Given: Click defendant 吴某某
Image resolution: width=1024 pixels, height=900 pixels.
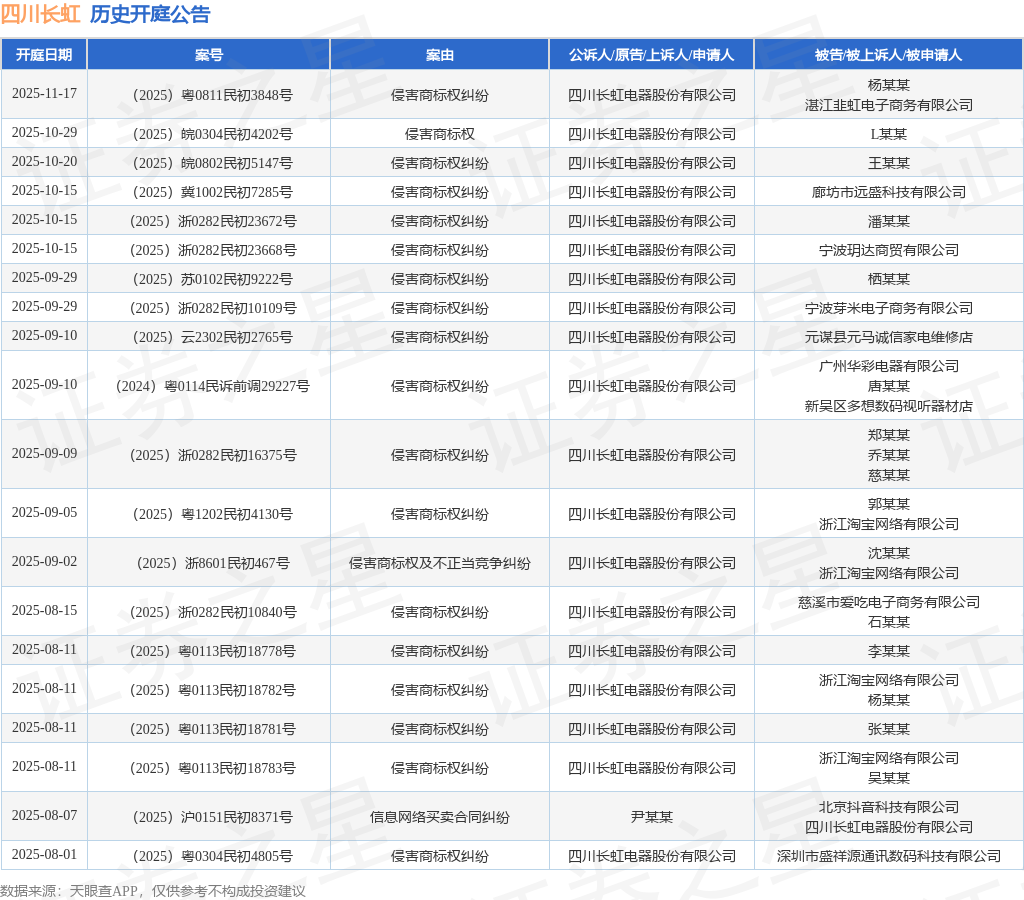Looking at the screenshot, I should pyautogui.click(x=889, y=778).
